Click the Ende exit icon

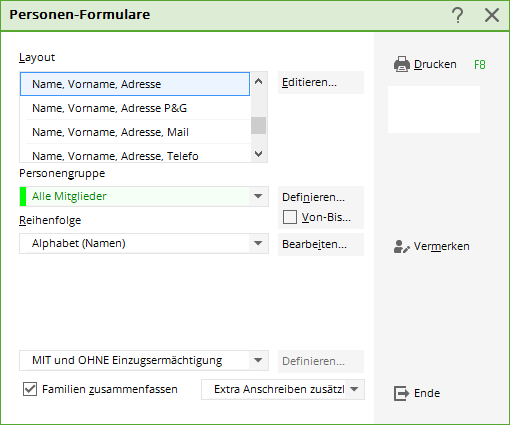pos(401,393)
